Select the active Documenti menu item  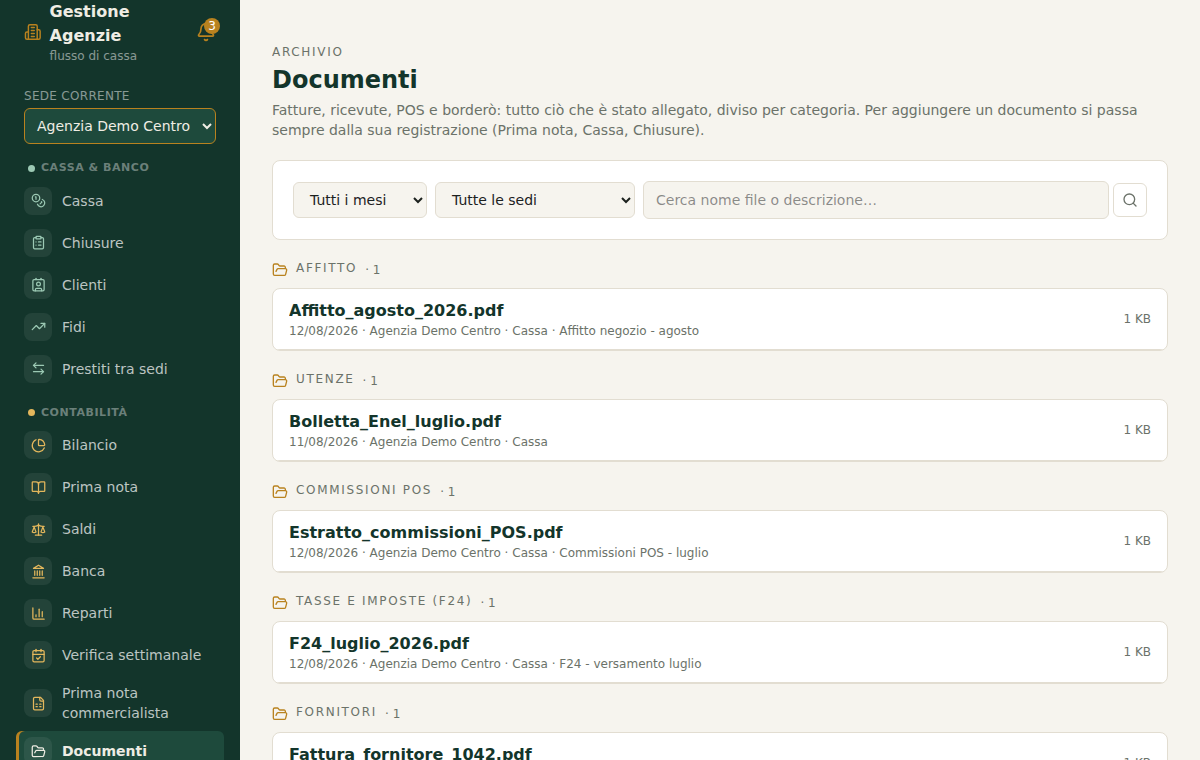[x=120, y=748]
